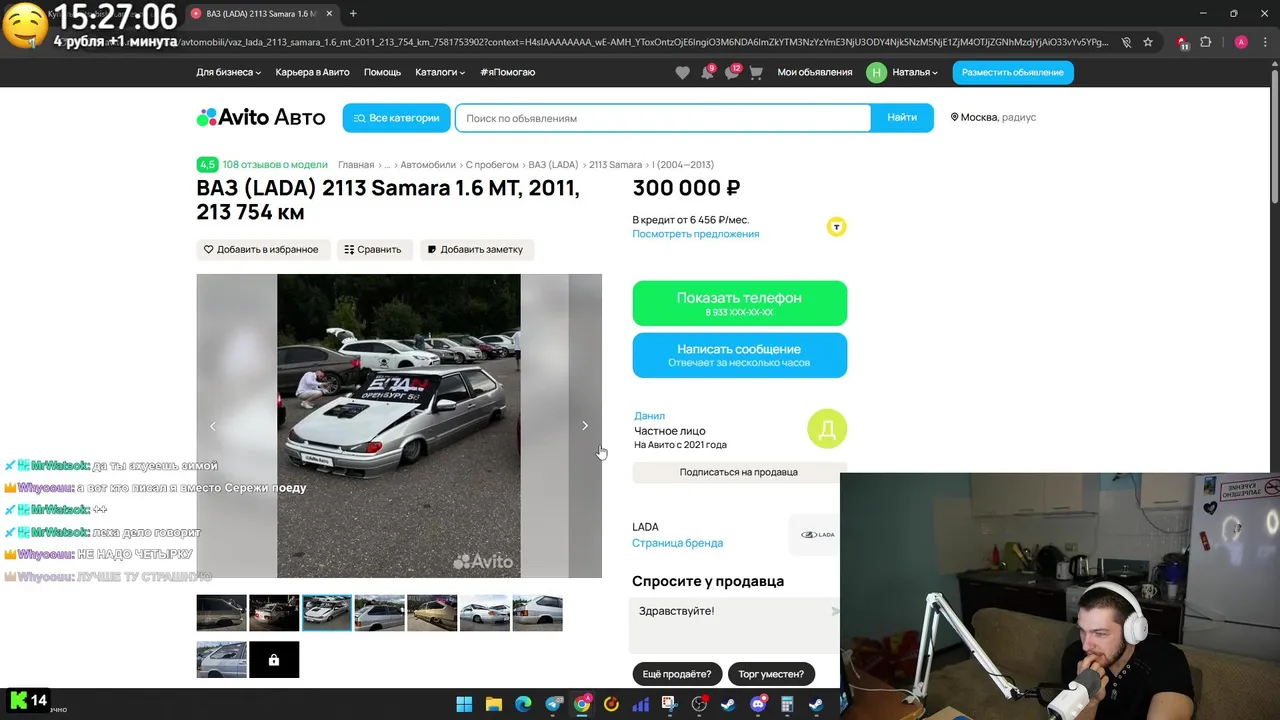Go to Мои объявления
This screenshot has width=1280, height=720.
tap(815, 72)
